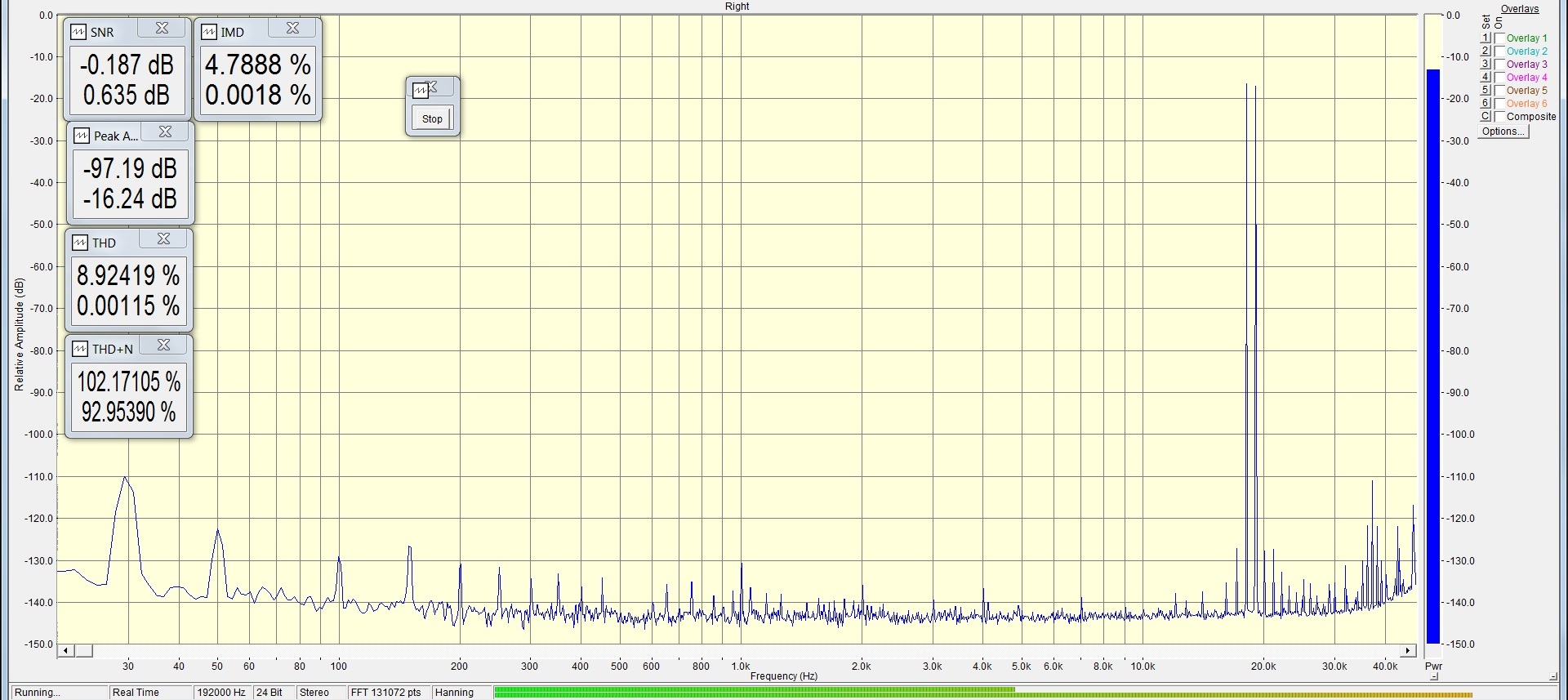Click the peak value -16.24 dB

130,198
